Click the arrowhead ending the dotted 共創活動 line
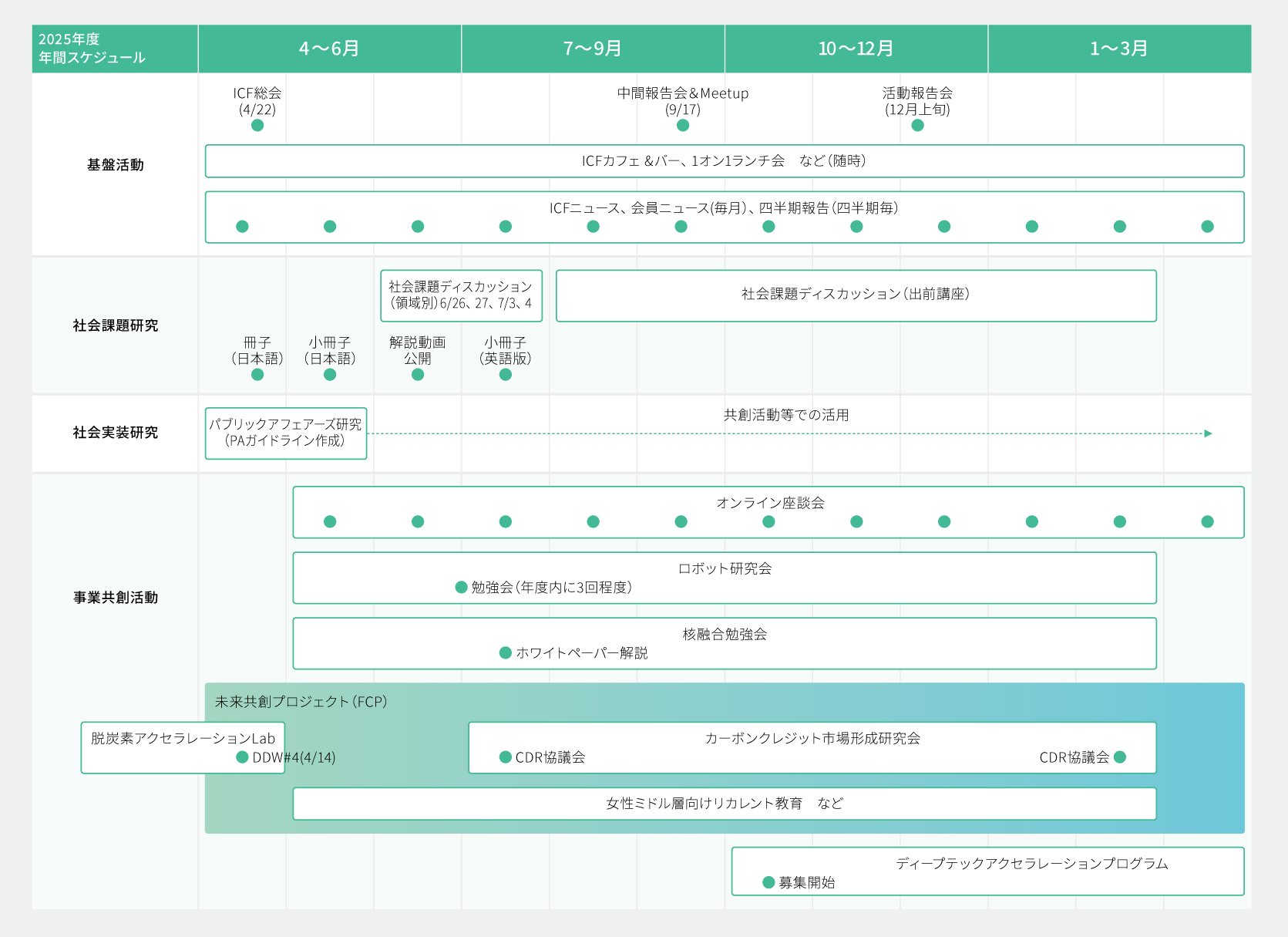Screen dimensions: 1288x937 (x=1209, y=433)
